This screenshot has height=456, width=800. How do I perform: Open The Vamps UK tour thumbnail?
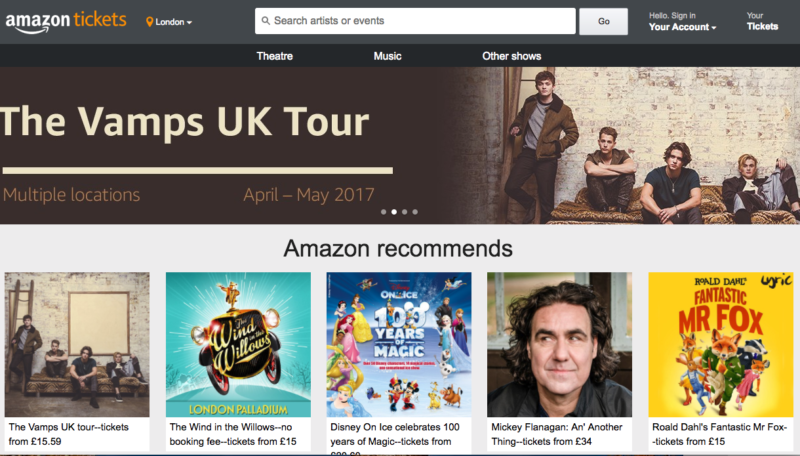[77, 344]
